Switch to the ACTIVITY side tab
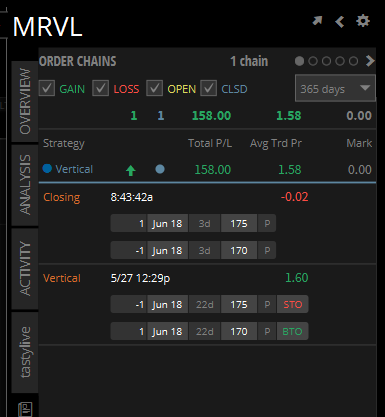Screen dimensions: 385x417 (x=25, y=269)
